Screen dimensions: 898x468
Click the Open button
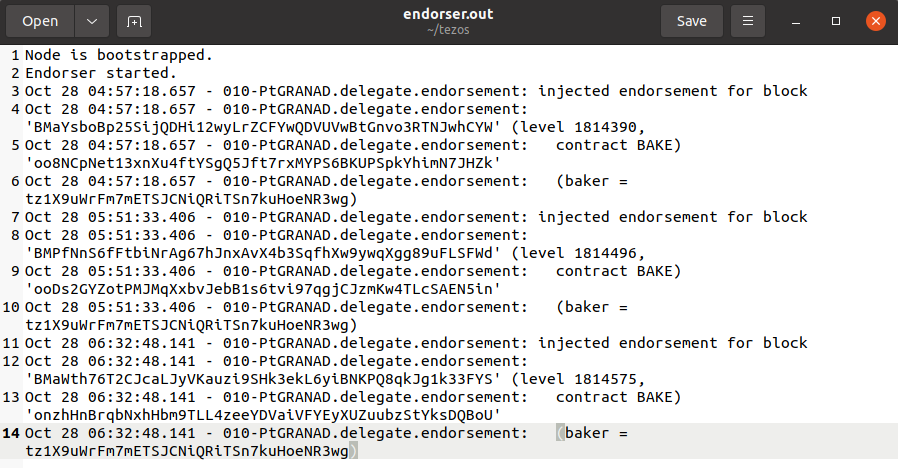pyautogui.click(x=40, y=21)
